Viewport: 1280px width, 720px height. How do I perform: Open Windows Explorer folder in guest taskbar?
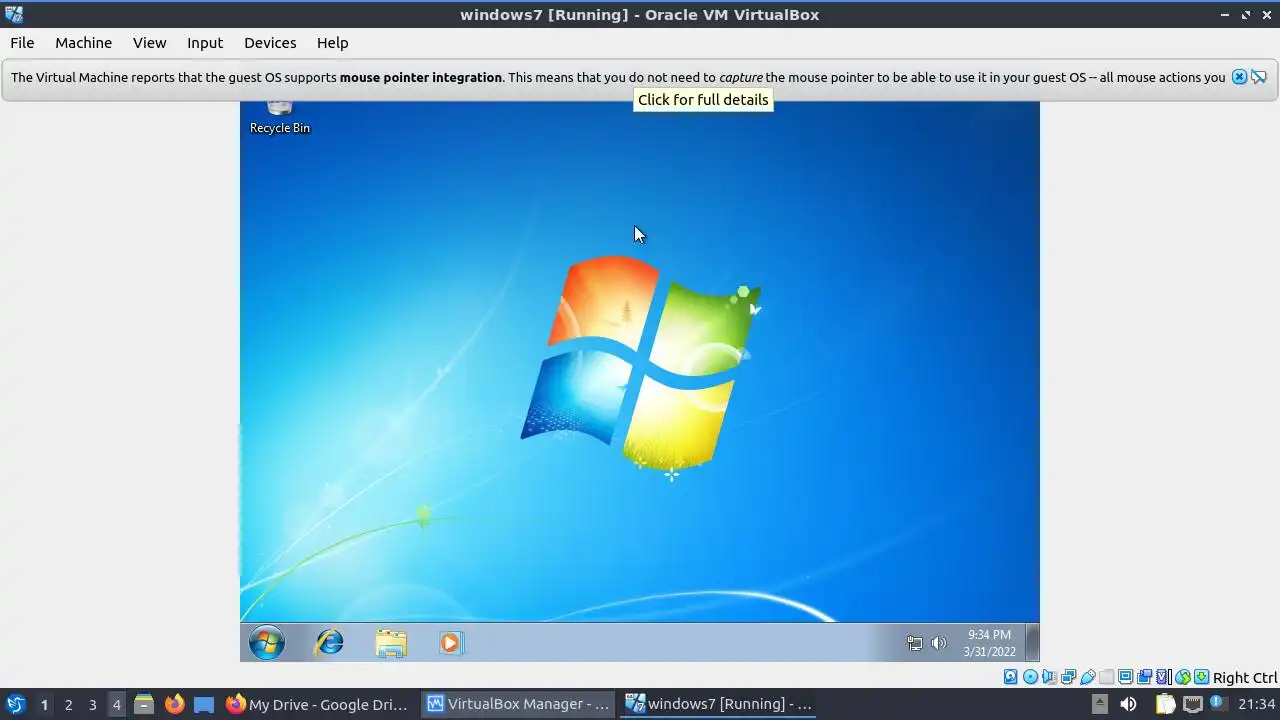[391, 643]
